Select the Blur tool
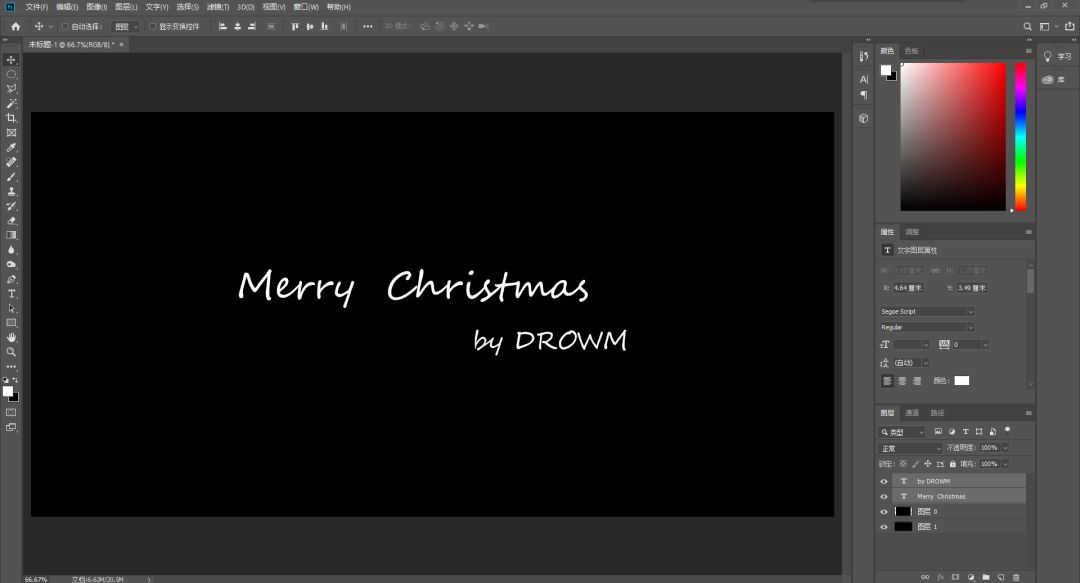This screenshot has width=1080, height=583. pyautogui.click(x=11, y=250)
